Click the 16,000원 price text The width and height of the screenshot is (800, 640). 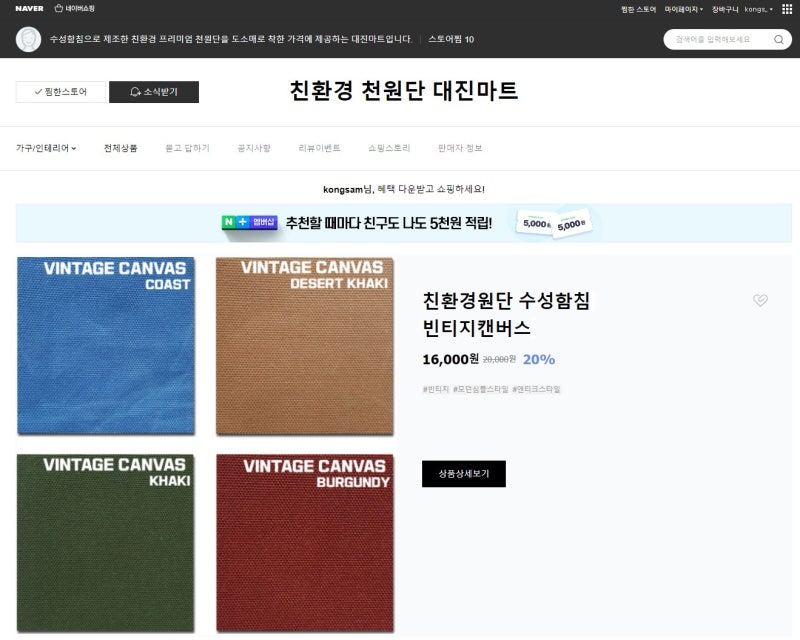(x=451, y=359)
